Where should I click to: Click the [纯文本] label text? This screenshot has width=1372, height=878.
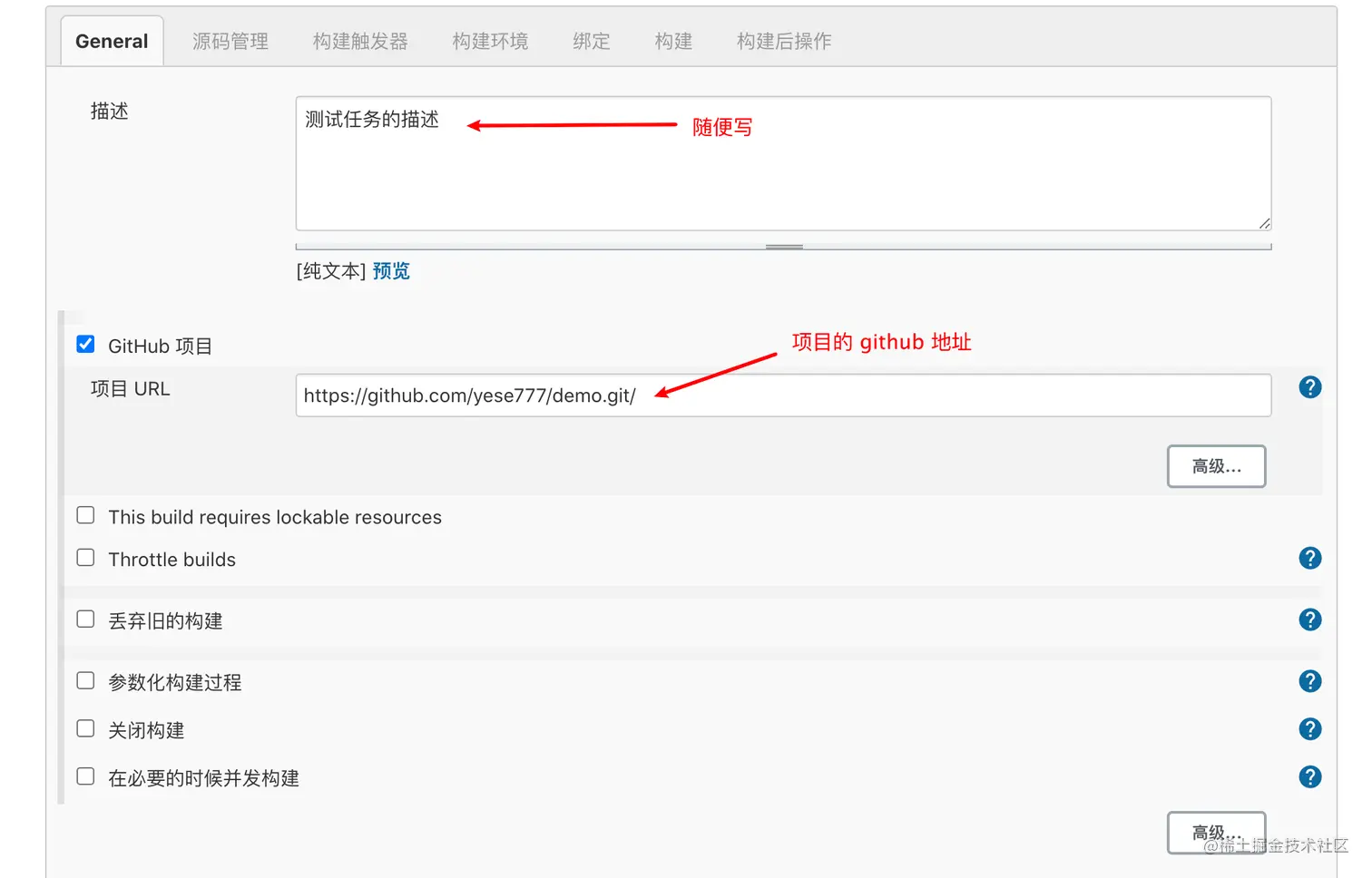[x=331, y=271]
